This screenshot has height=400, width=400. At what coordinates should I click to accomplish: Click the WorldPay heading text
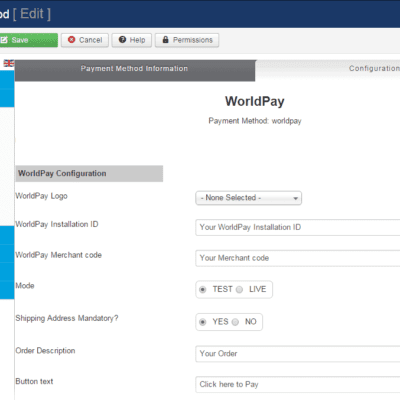(255, 101)
